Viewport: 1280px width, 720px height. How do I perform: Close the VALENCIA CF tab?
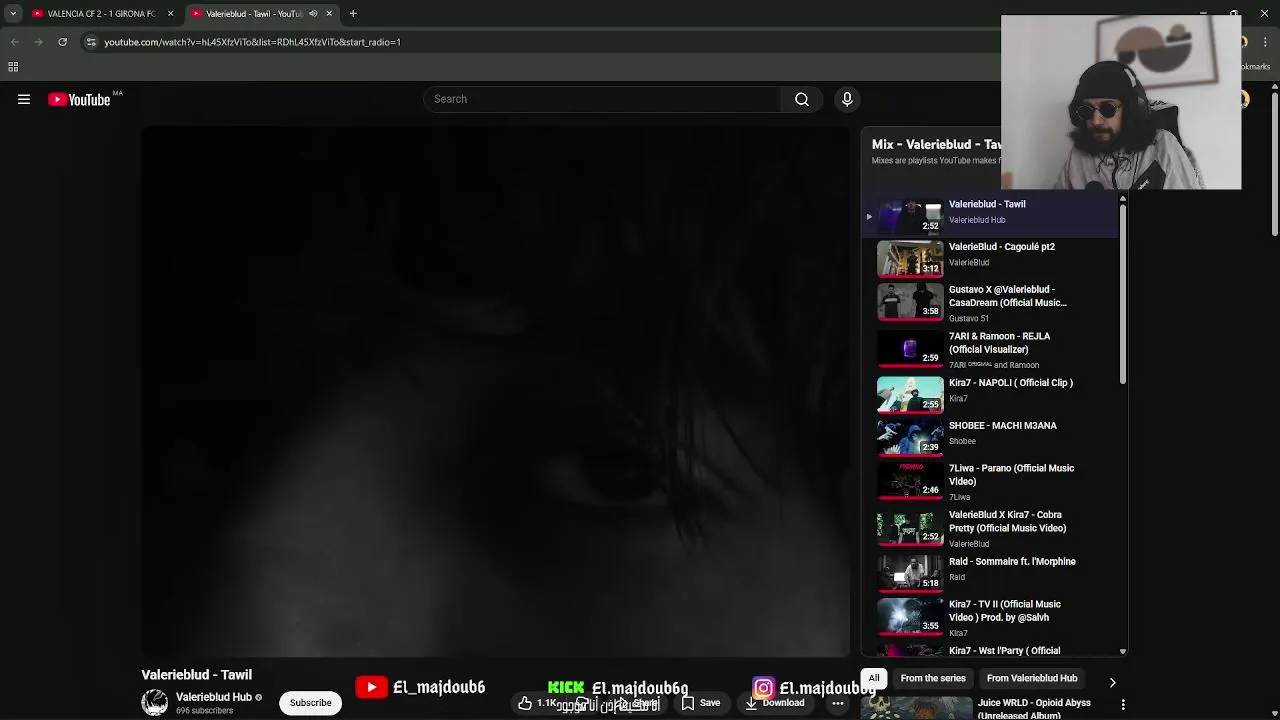(x=170, y=14)
